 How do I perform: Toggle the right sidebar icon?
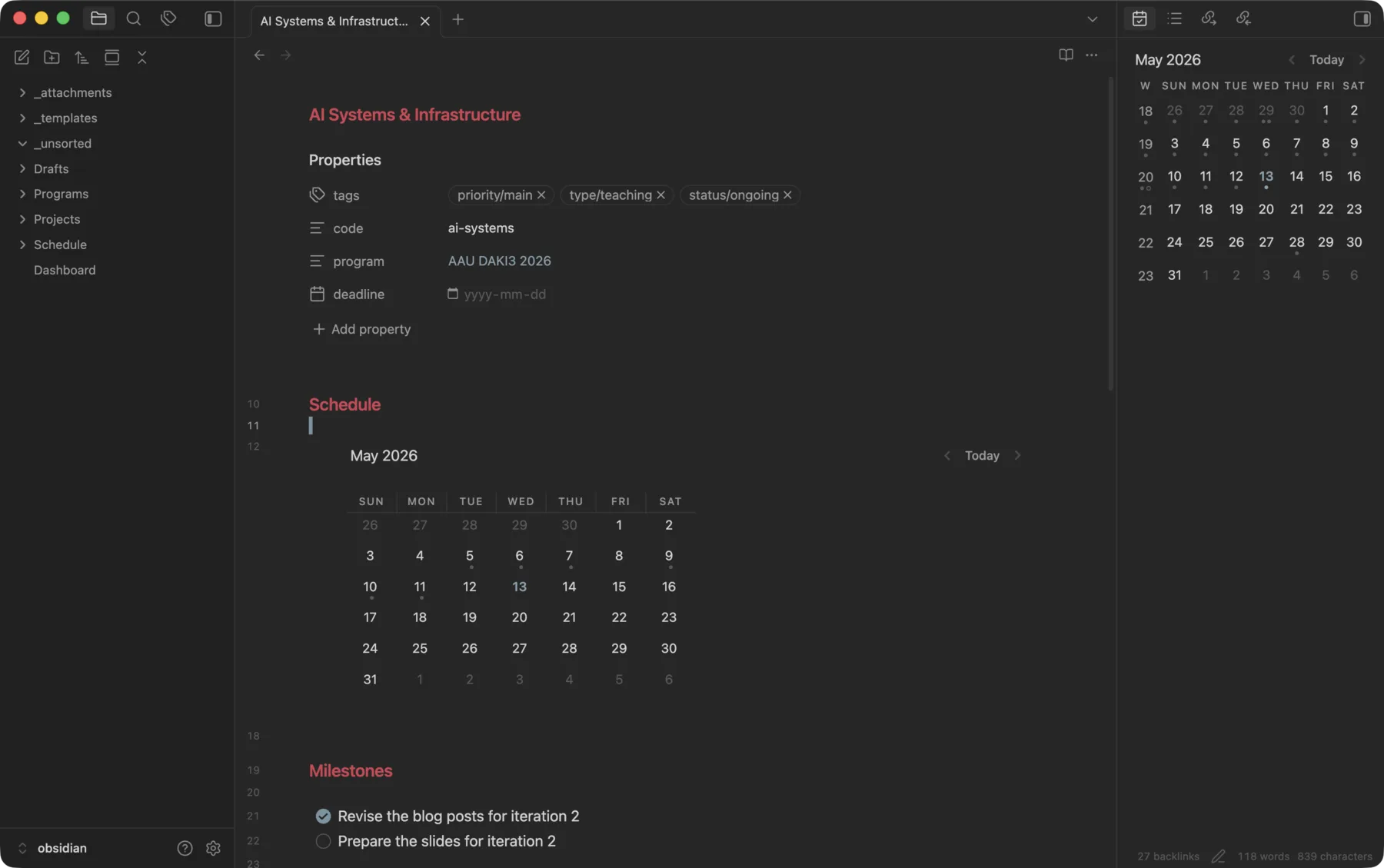click(x=1362, y=18)
